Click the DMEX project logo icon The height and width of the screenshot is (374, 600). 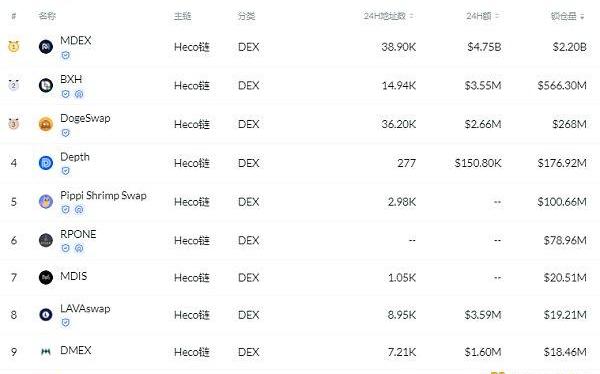click(46, 351)
